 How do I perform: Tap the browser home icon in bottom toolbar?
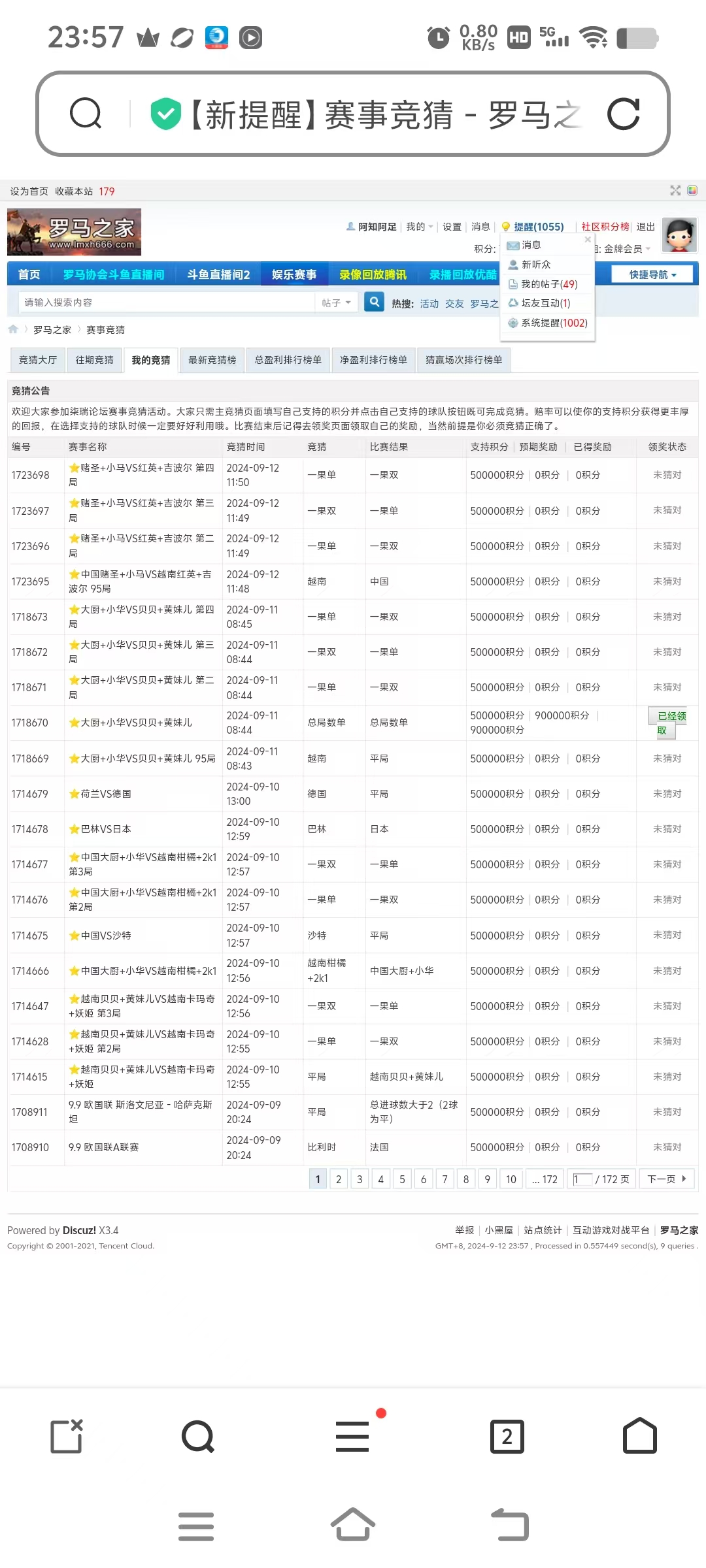click(x=639, y=1437)
